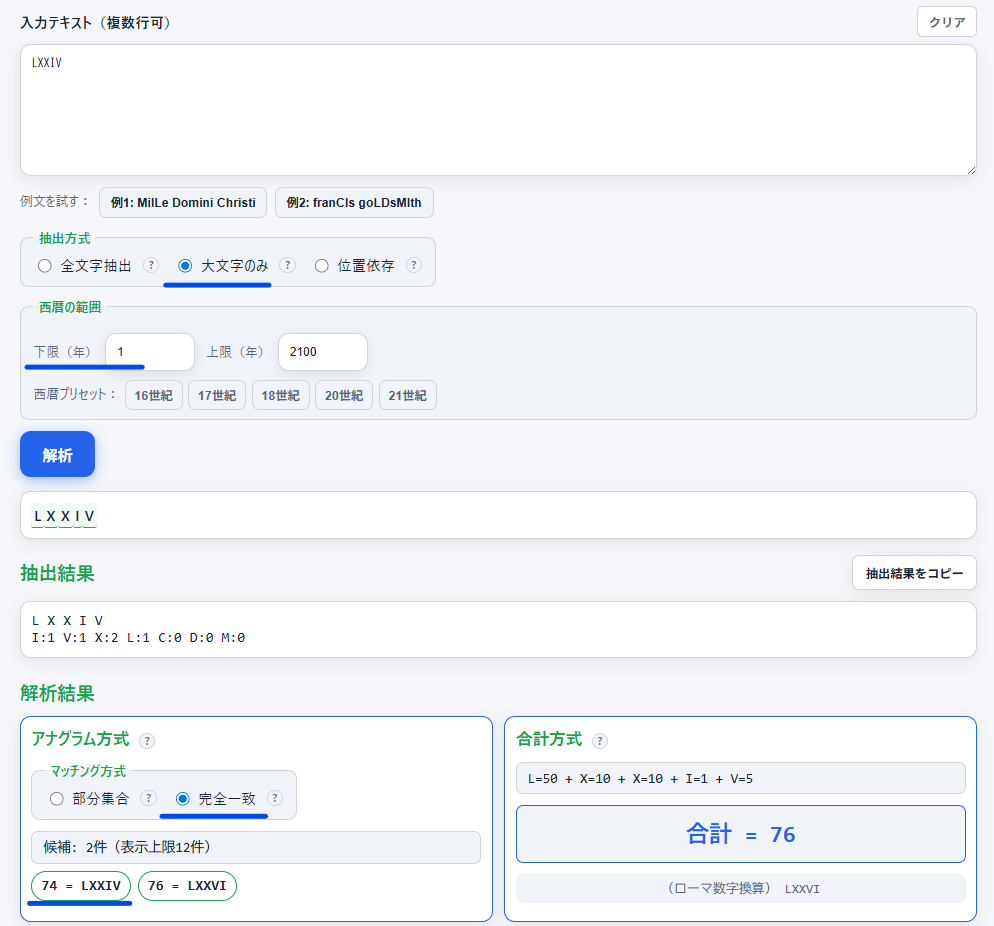Select the 完全一致 radio button
Image resolution: width=994 pixels, height=926 pixels.
click(183, 799)
